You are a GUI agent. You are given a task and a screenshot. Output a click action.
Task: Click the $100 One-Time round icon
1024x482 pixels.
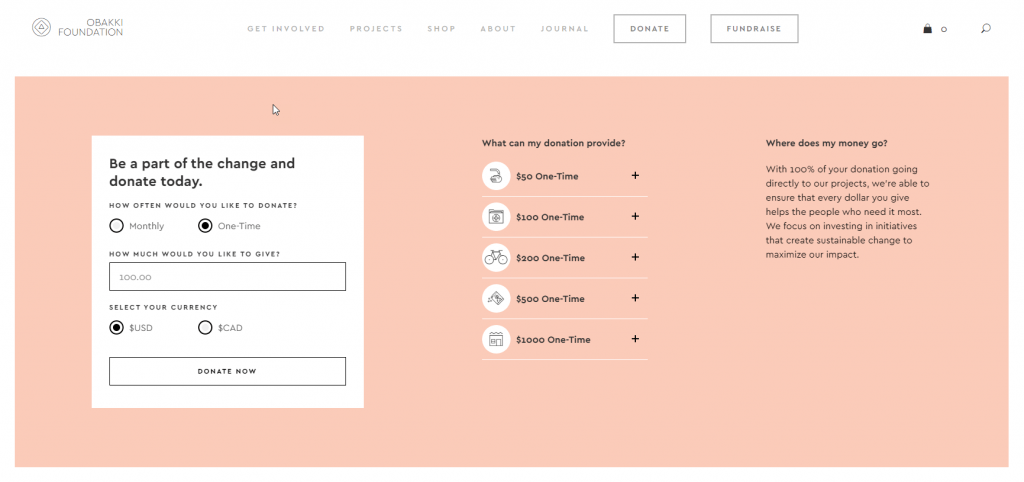click(x=496, y=216)
